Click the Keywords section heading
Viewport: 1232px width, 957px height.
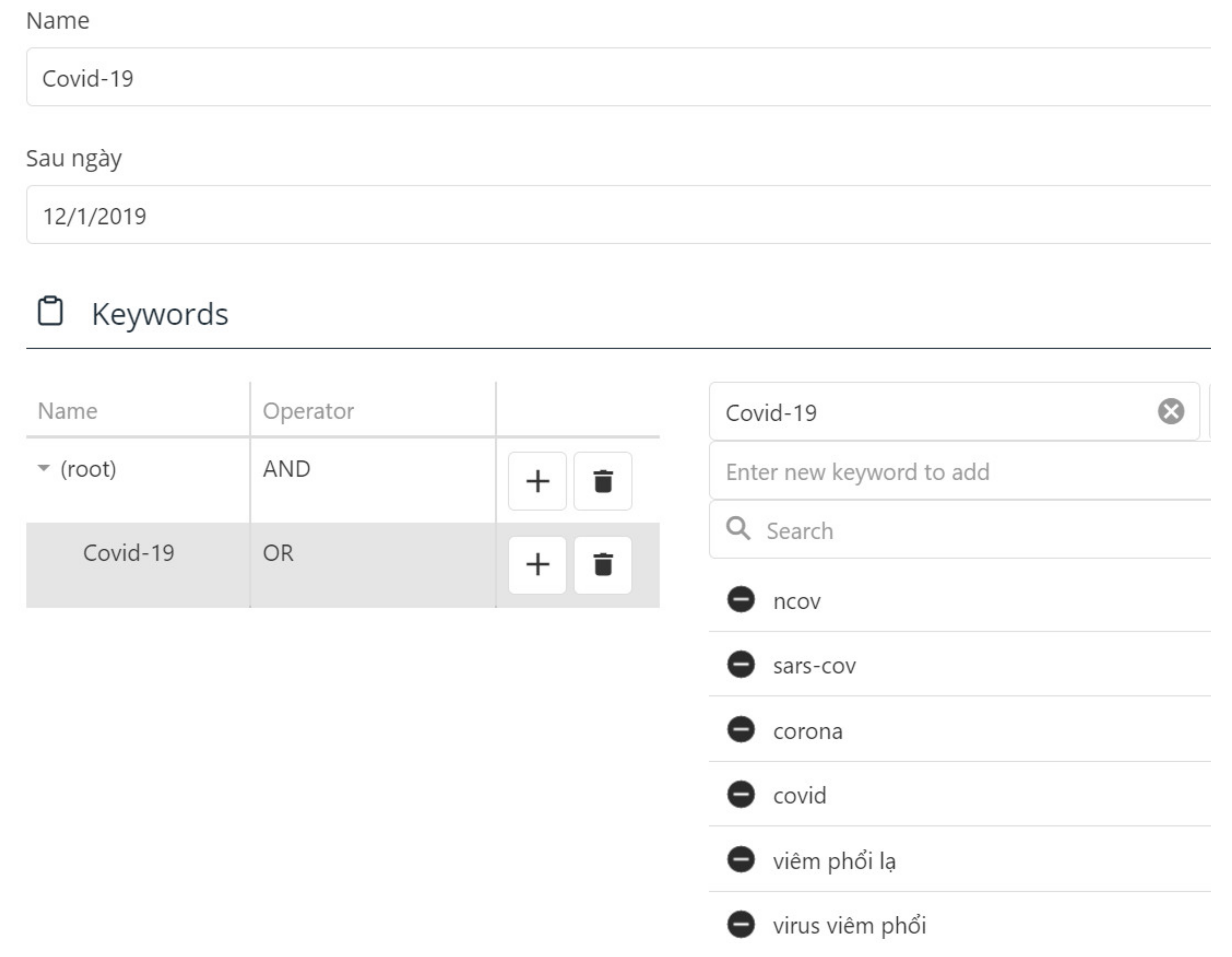point(160,314)
